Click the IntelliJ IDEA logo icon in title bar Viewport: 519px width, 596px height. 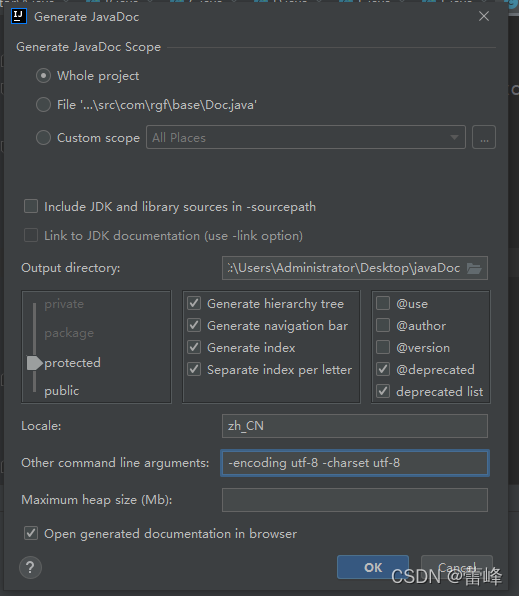(x=19, y=16)
